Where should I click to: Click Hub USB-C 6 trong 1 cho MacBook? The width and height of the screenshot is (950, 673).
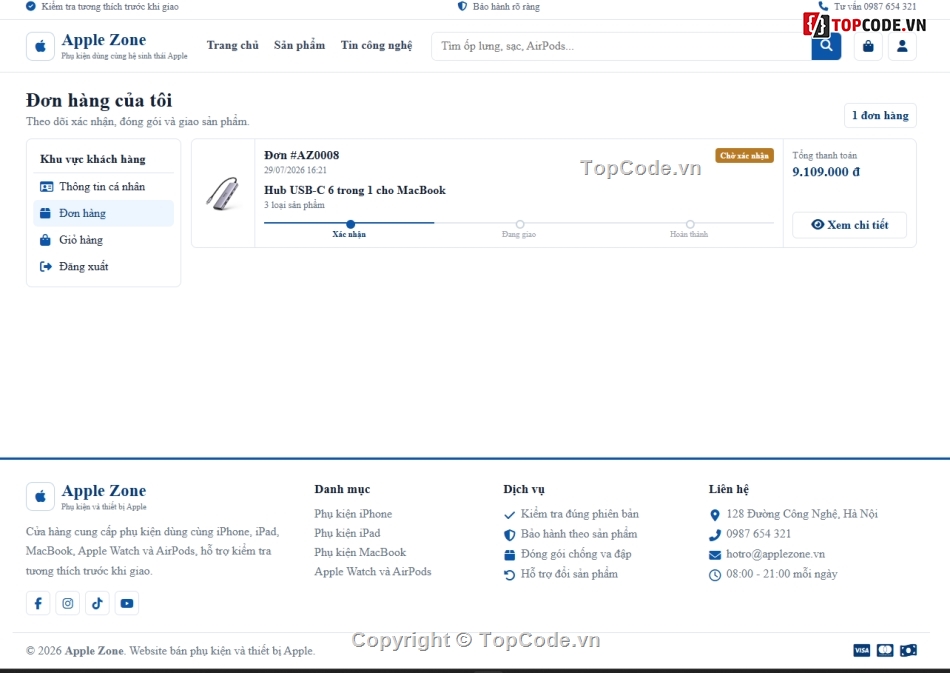point(355,190)
